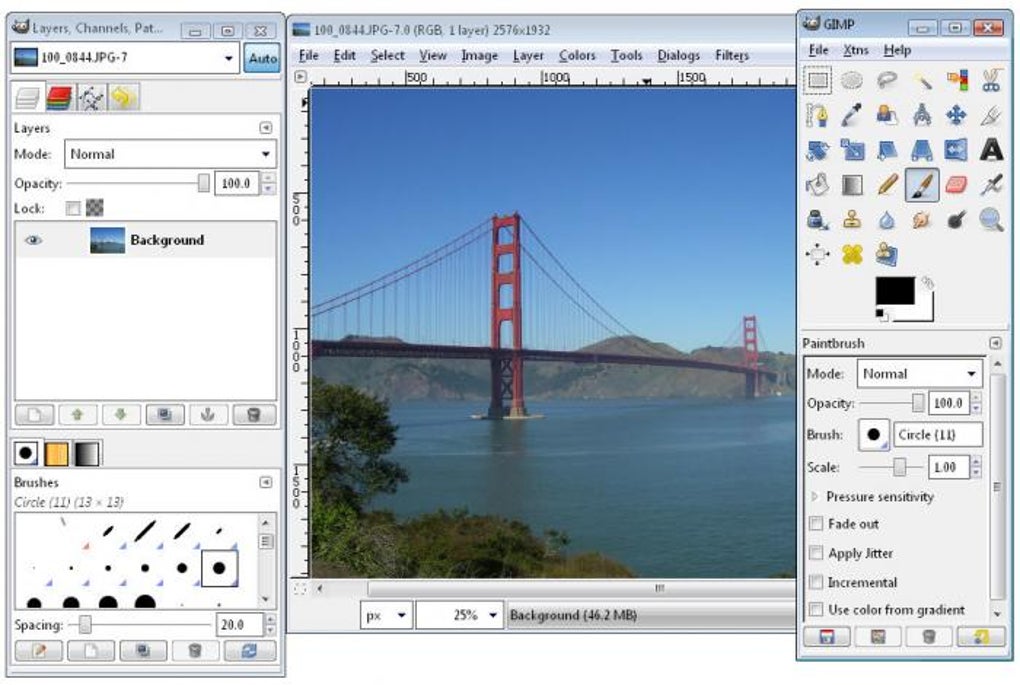This screenshot has width=1020, height=685.
Task: Select the Paths tool
Action: tap(818, 116)
